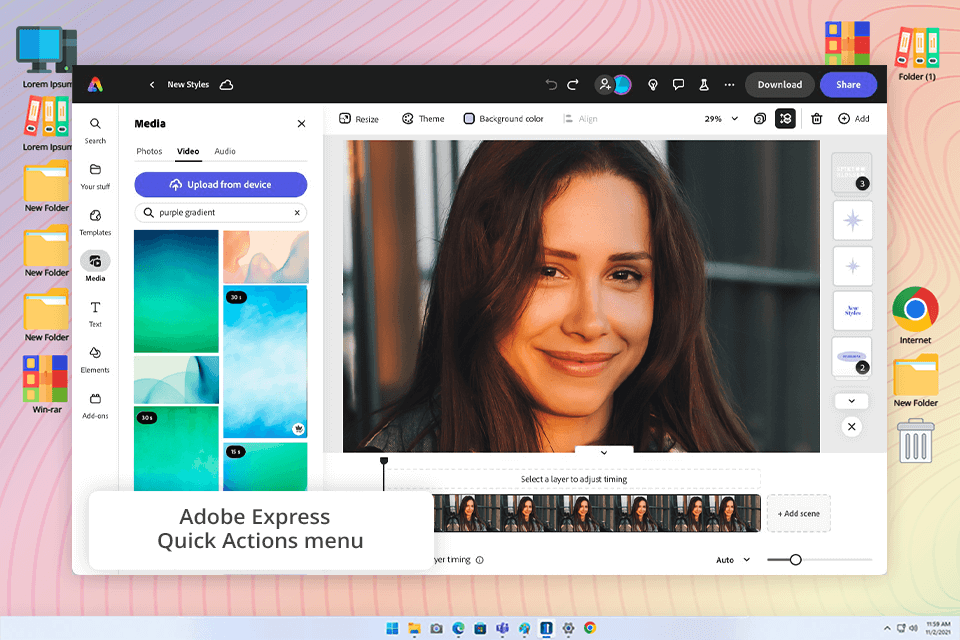
Task: Delete with the trash icon
Action: pyautogui.click(x=817, y=119)
